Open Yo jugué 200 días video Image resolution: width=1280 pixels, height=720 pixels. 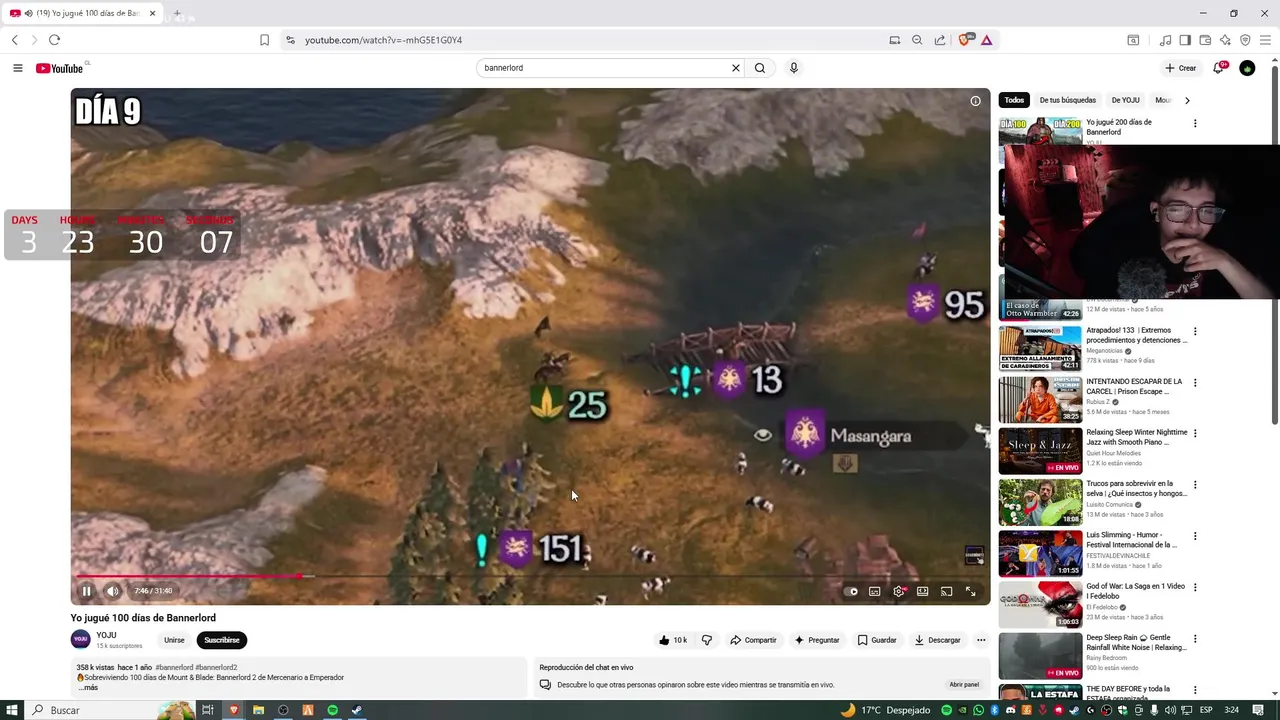pos(1119,127)
